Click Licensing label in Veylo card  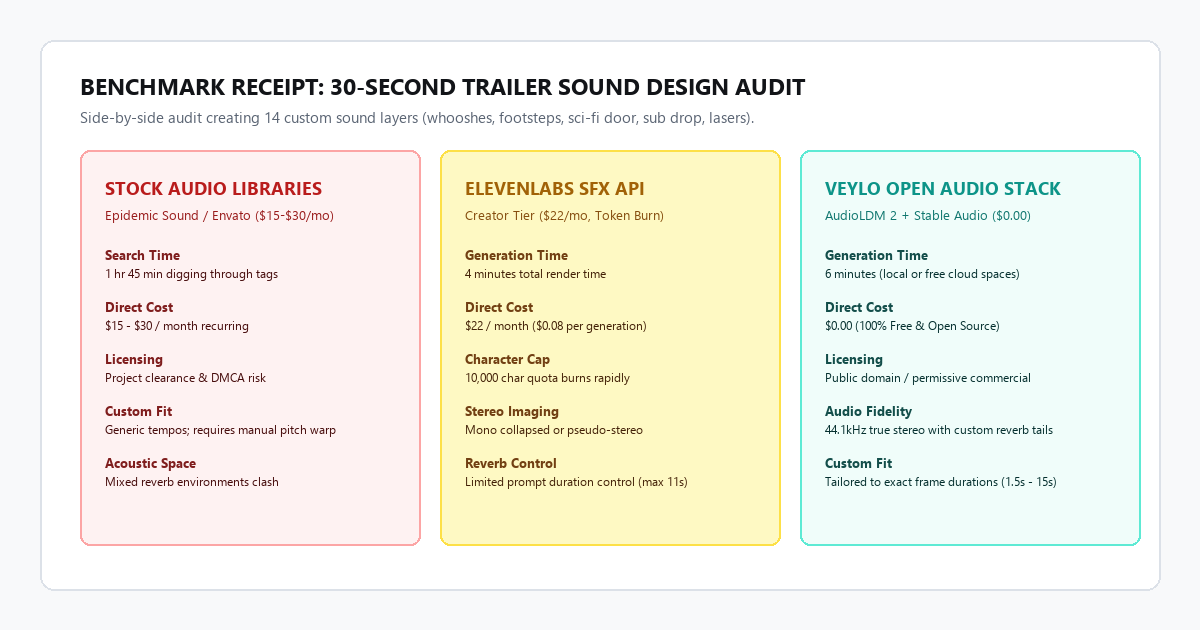[854, 359]
